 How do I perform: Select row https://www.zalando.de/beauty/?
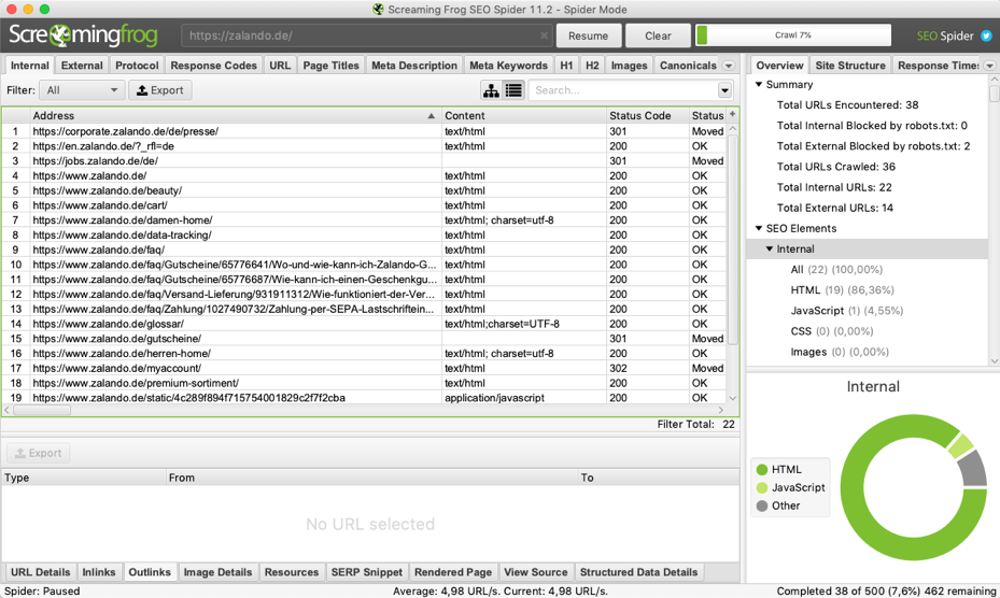coord(364,191)
